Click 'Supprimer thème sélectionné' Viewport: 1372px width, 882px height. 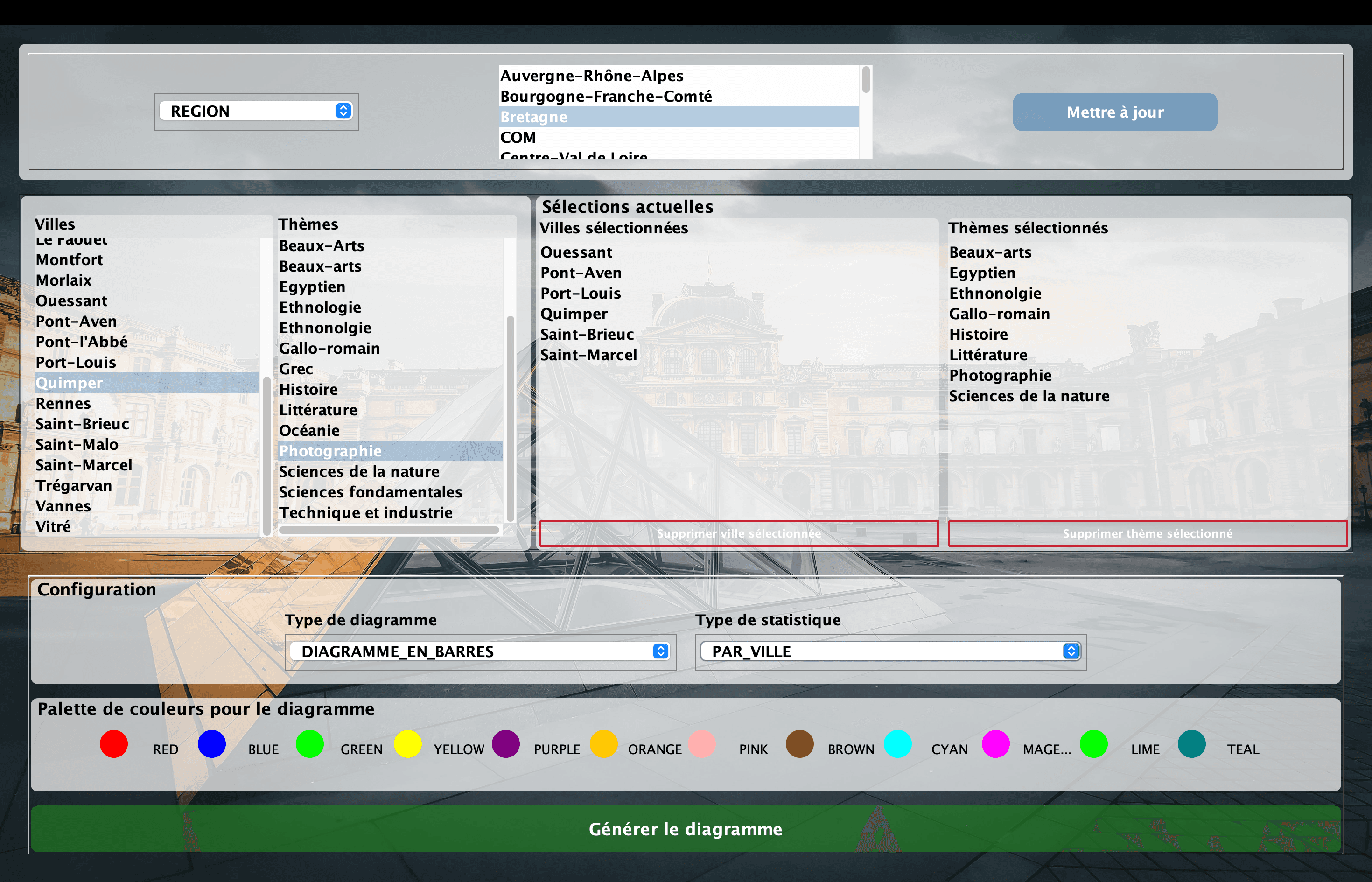click(1147, 533)
